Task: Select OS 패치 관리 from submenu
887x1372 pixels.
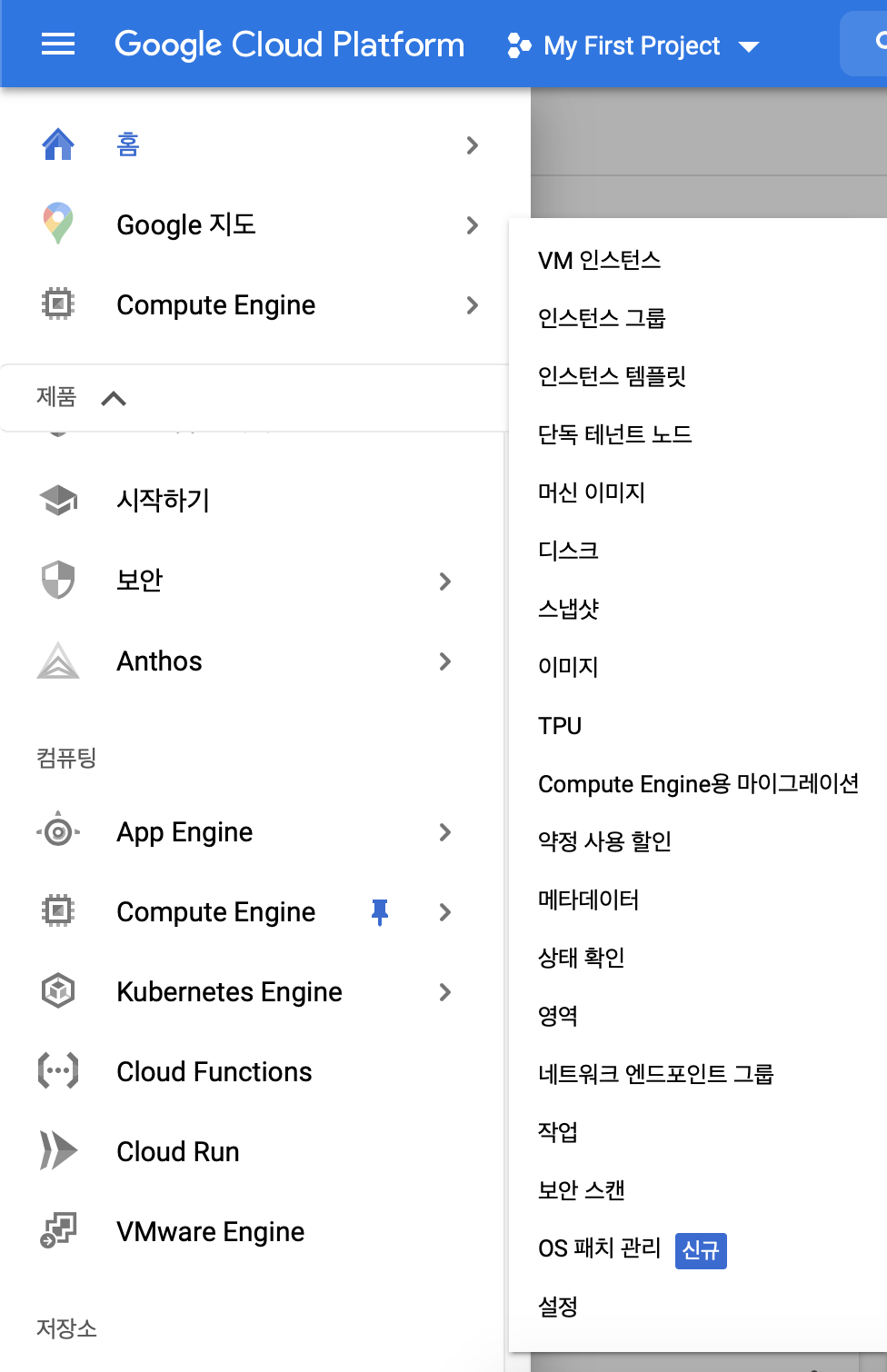Action: click(x=600, y=1248)
